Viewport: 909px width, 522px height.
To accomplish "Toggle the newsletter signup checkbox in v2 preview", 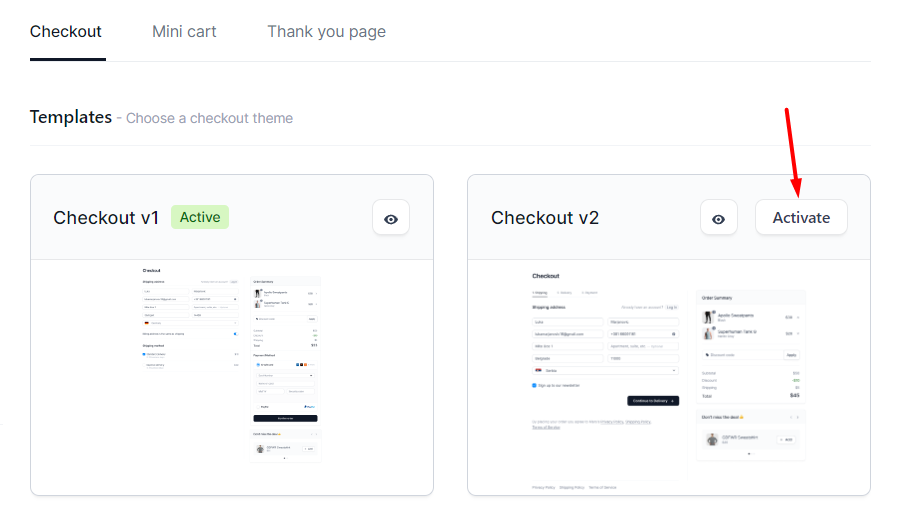I will click(534, 385).
